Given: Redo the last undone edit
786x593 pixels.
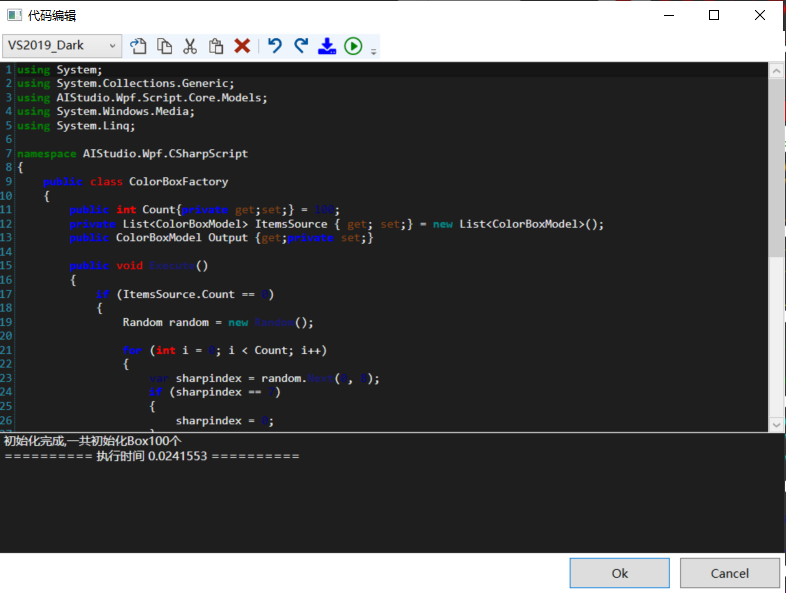Looking at the screenshot, I should pyautogui.click(x=301, y=46).
